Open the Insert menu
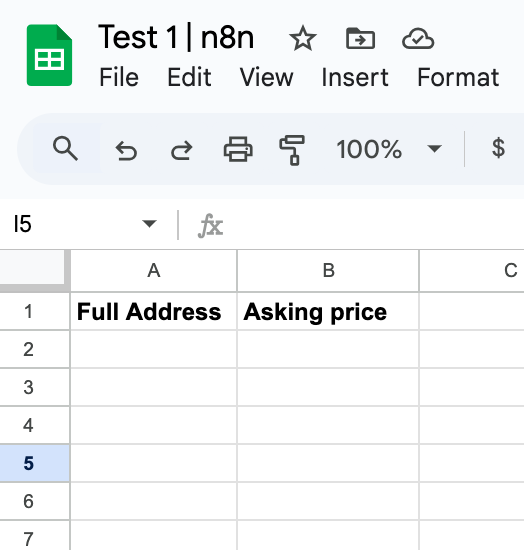Viewport: 524px width, 550px height. coord(355,77)
